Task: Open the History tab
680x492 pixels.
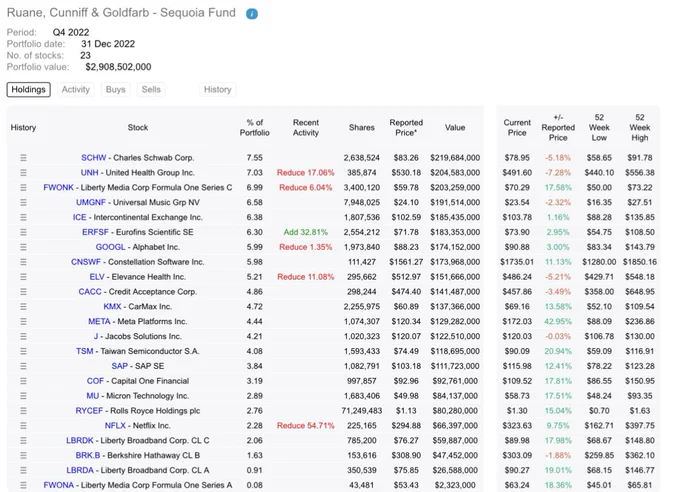Action: [218, 90]
